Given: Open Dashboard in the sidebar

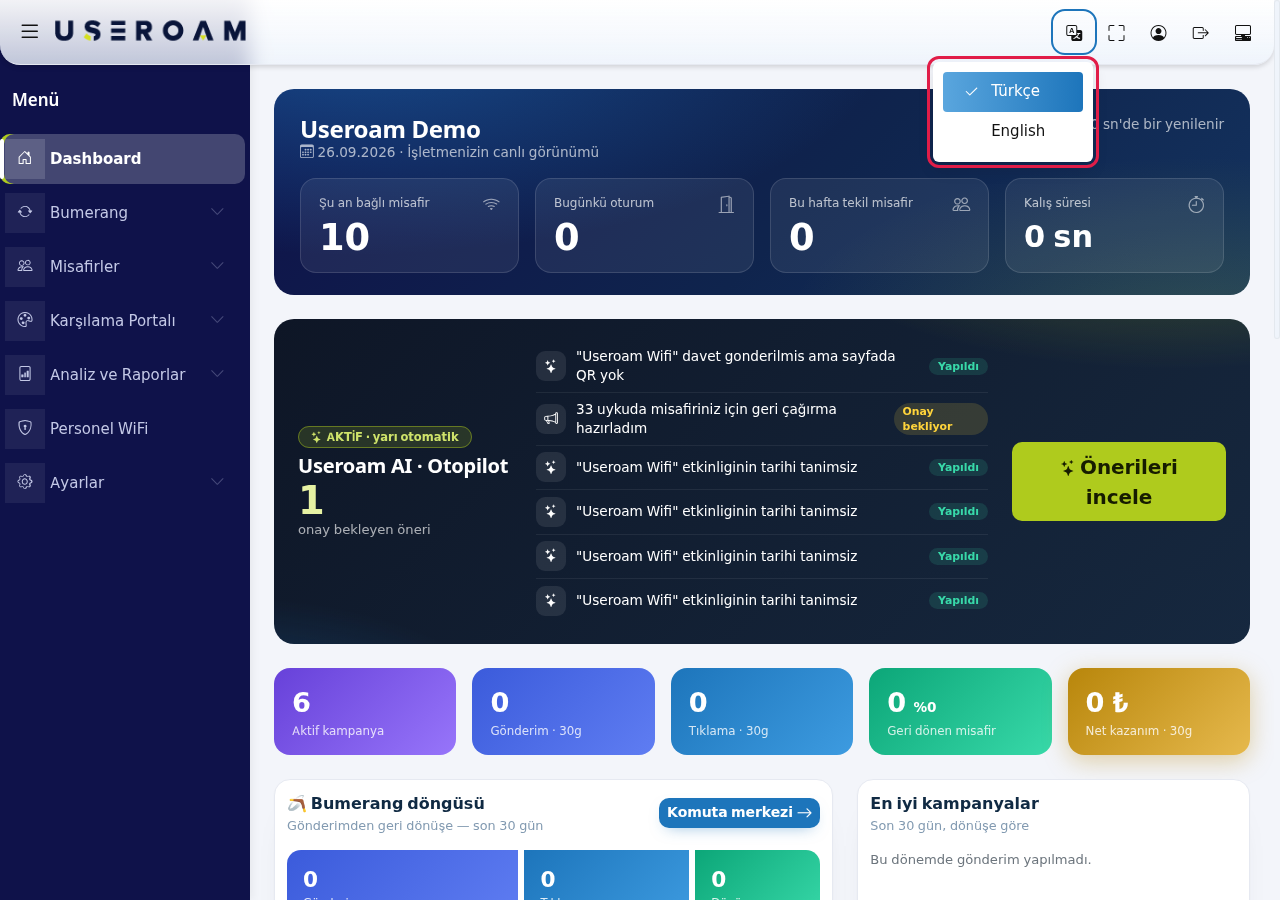Looking at the screenshot, I should [122, 159].
